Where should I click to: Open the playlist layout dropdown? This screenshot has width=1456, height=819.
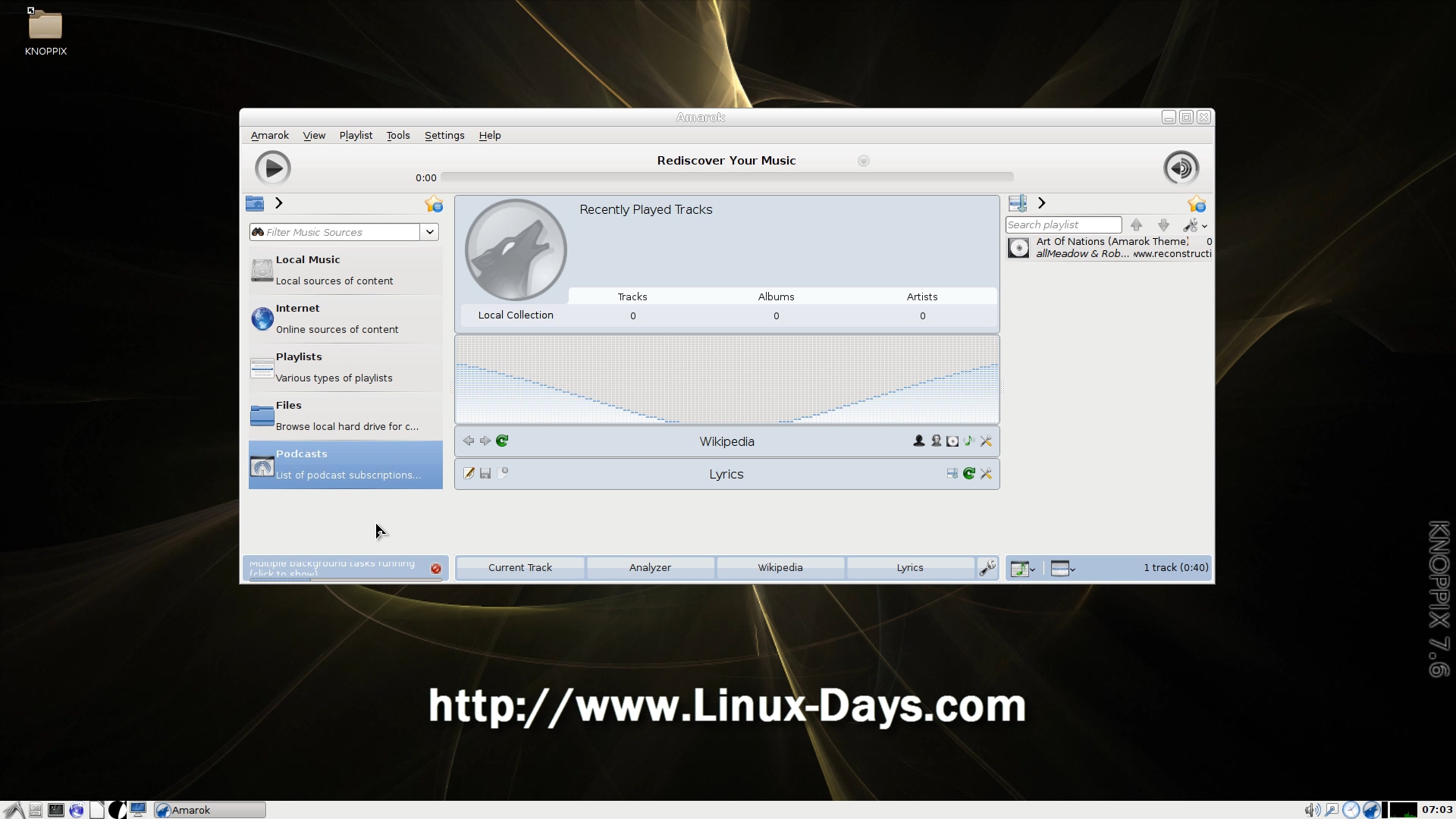1063,568
